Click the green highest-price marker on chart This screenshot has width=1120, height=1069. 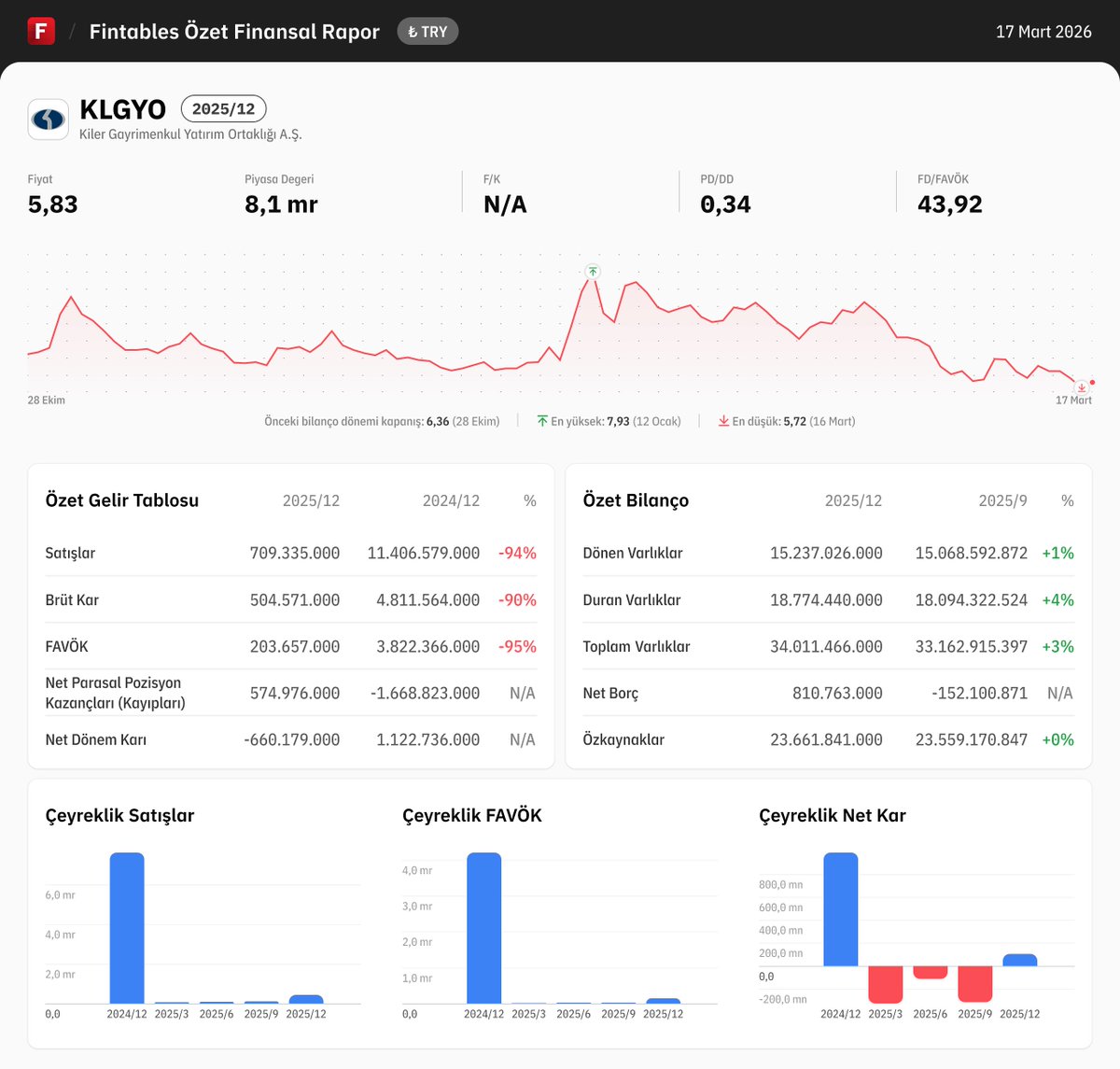593,272
